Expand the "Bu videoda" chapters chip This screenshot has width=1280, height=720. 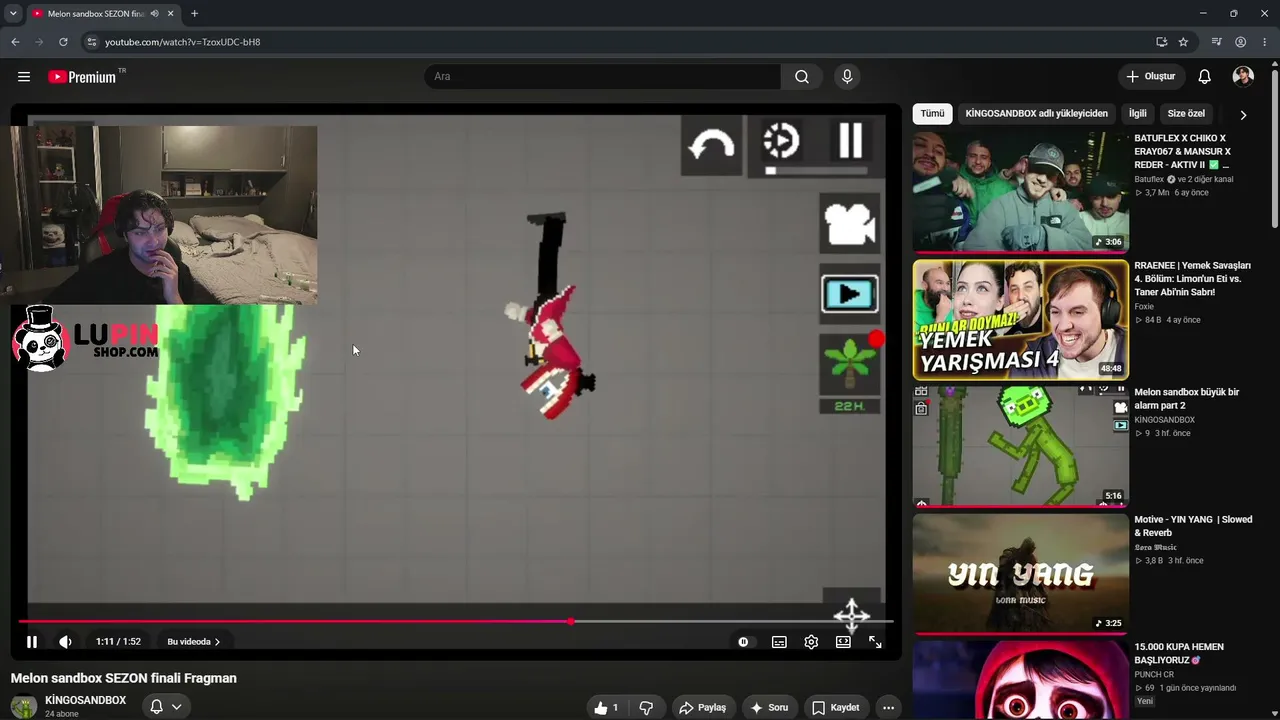click(193, 642)
